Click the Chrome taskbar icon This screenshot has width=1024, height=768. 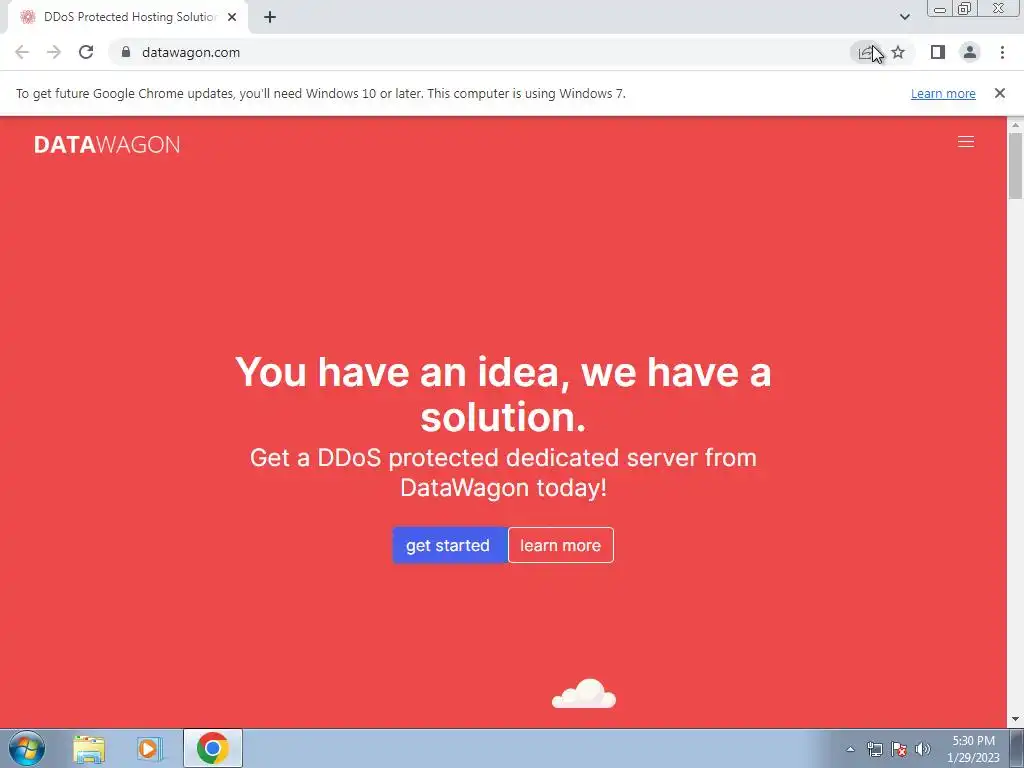(212, 748)
